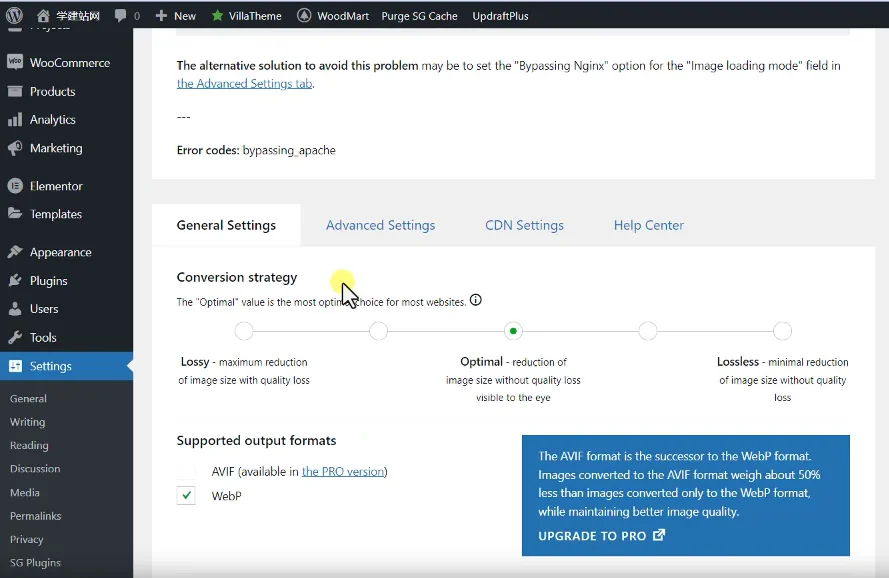Tick the AVIF output format checkbox
889x578 pixels.
click(186, 471)
